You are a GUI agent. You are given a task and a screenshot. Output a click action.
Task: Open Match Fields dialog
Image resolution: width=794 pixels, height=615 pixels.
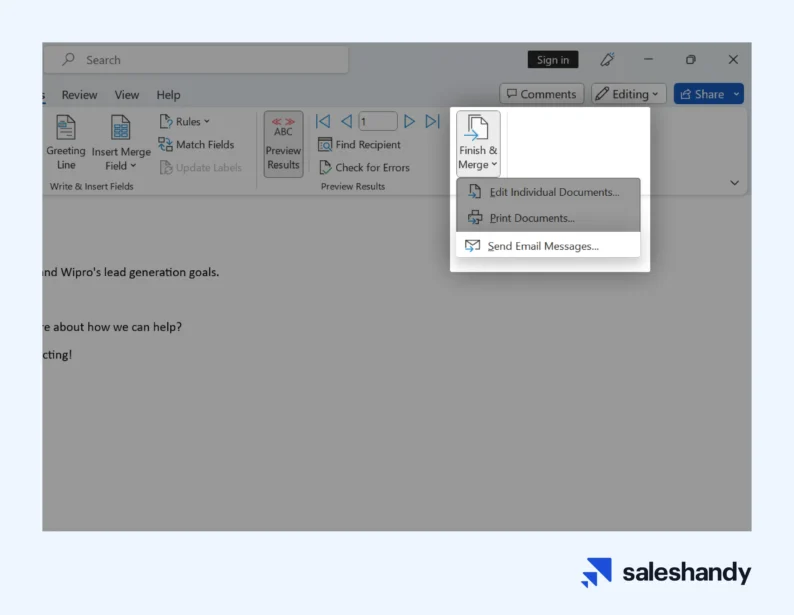tap(196, 145)
